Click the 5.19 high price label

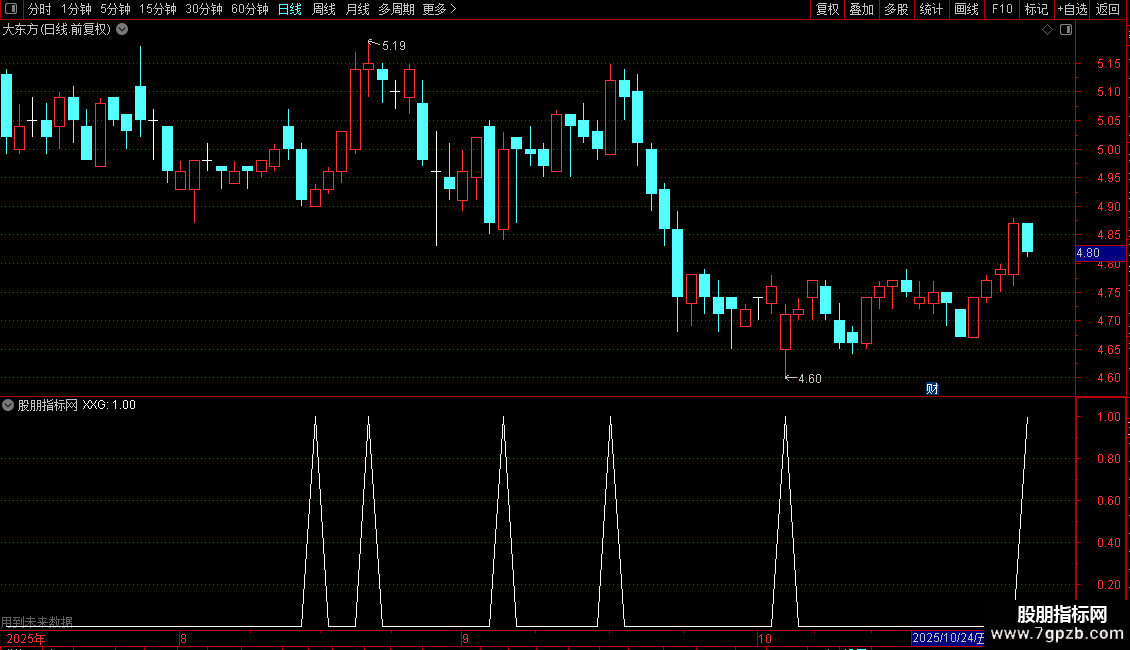[393, 46]
